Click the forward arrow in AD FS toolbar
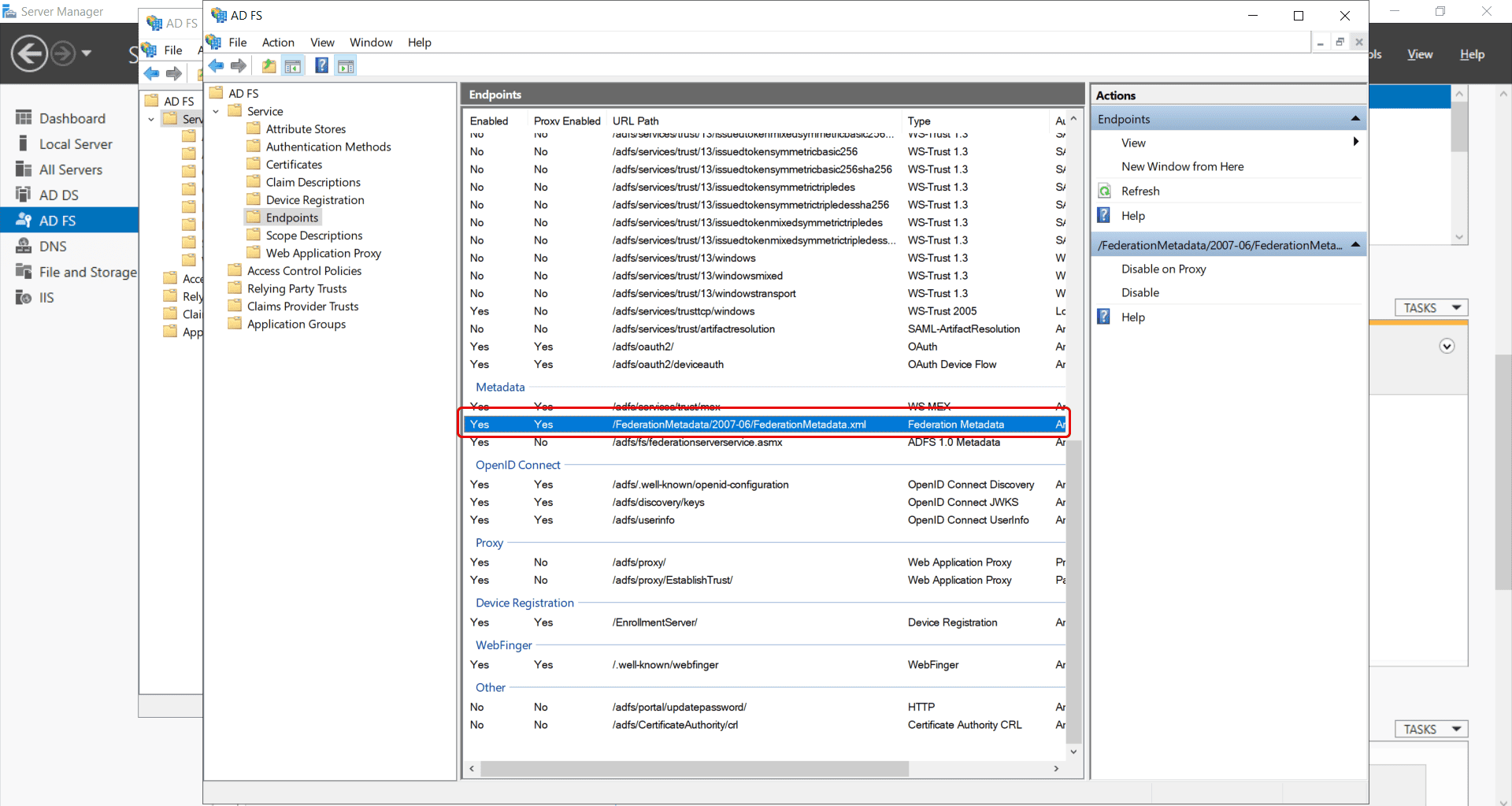 pyautogui.click(x=239, y=65)
